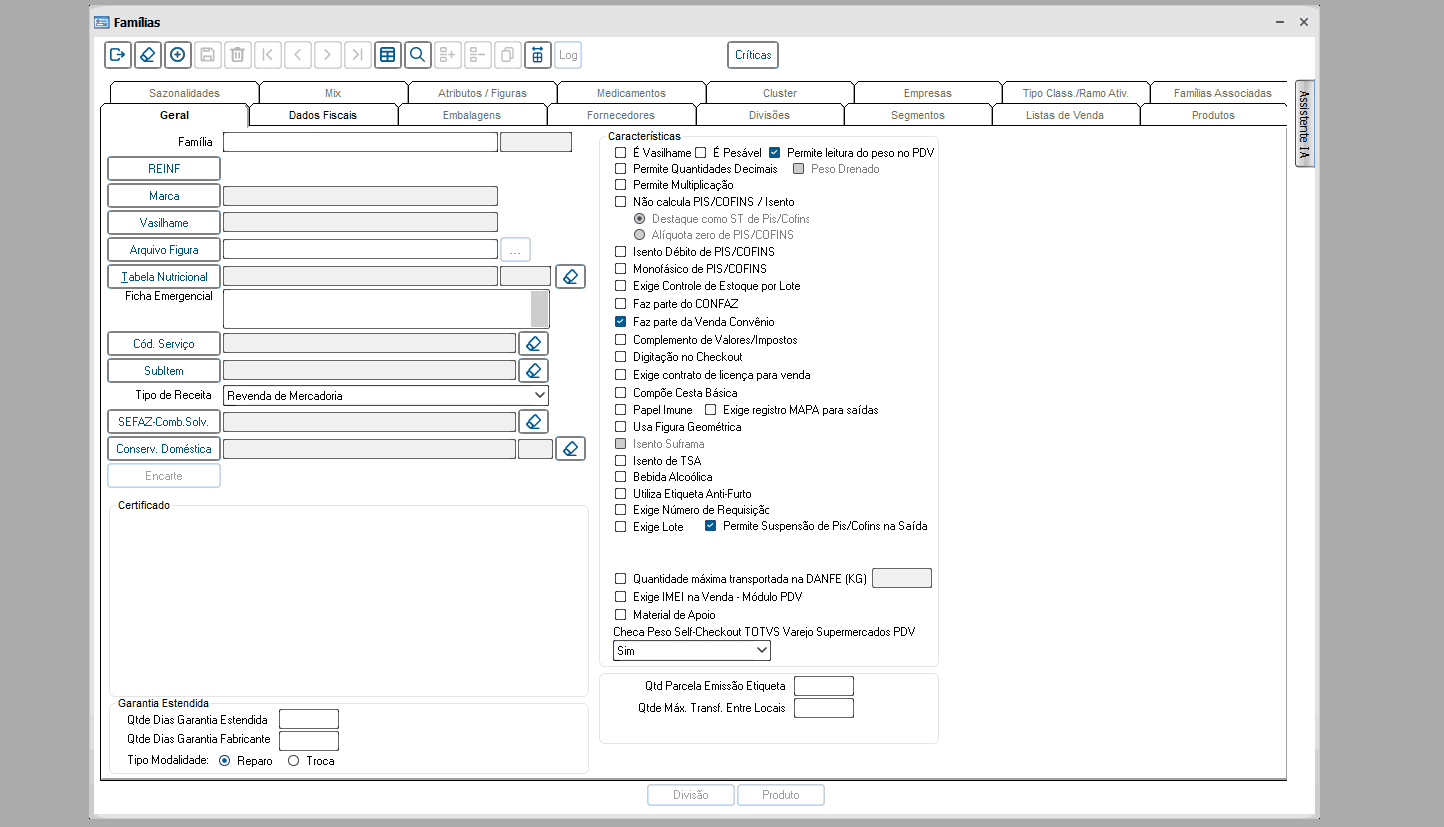The image size is (1444, 827).
Task: Open the table grid view icon
Action: [x=388, y=55]
